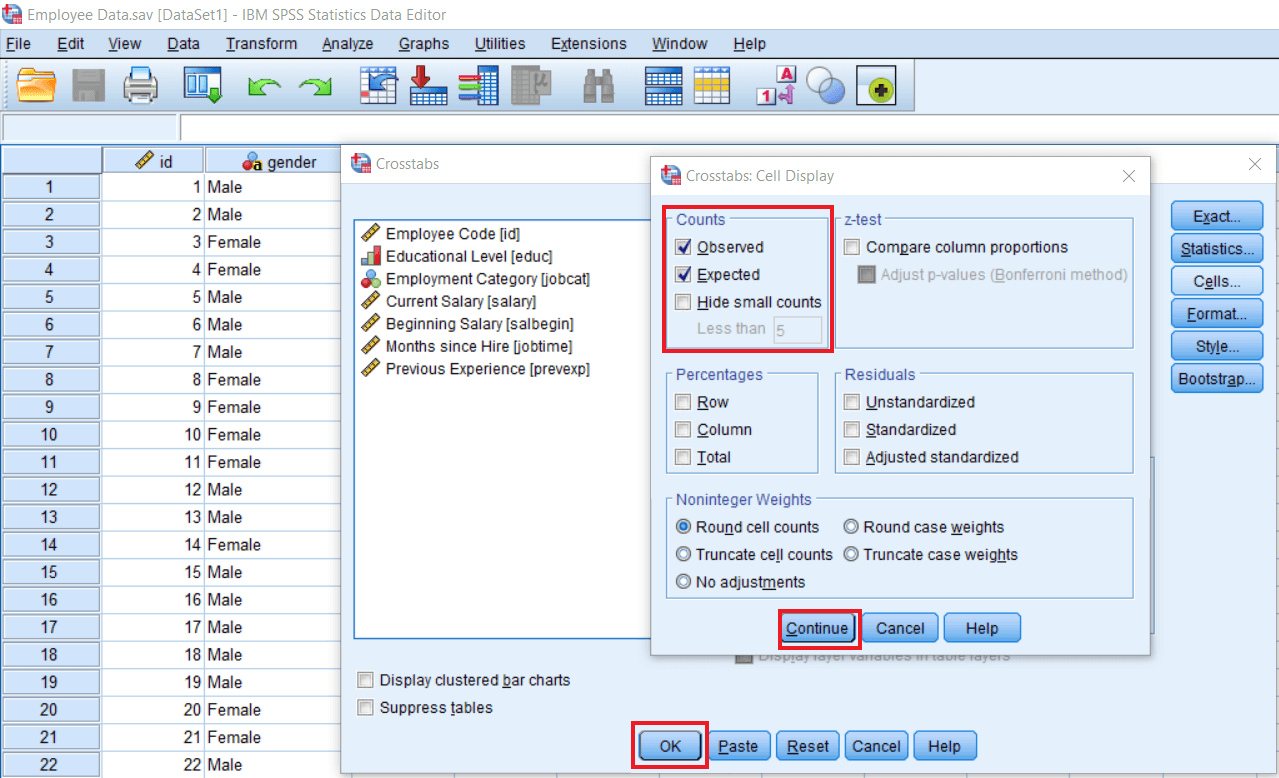Select Round cell counts radio button
1279x778 pixels.
pyautogui.click(x=684, y=527)
